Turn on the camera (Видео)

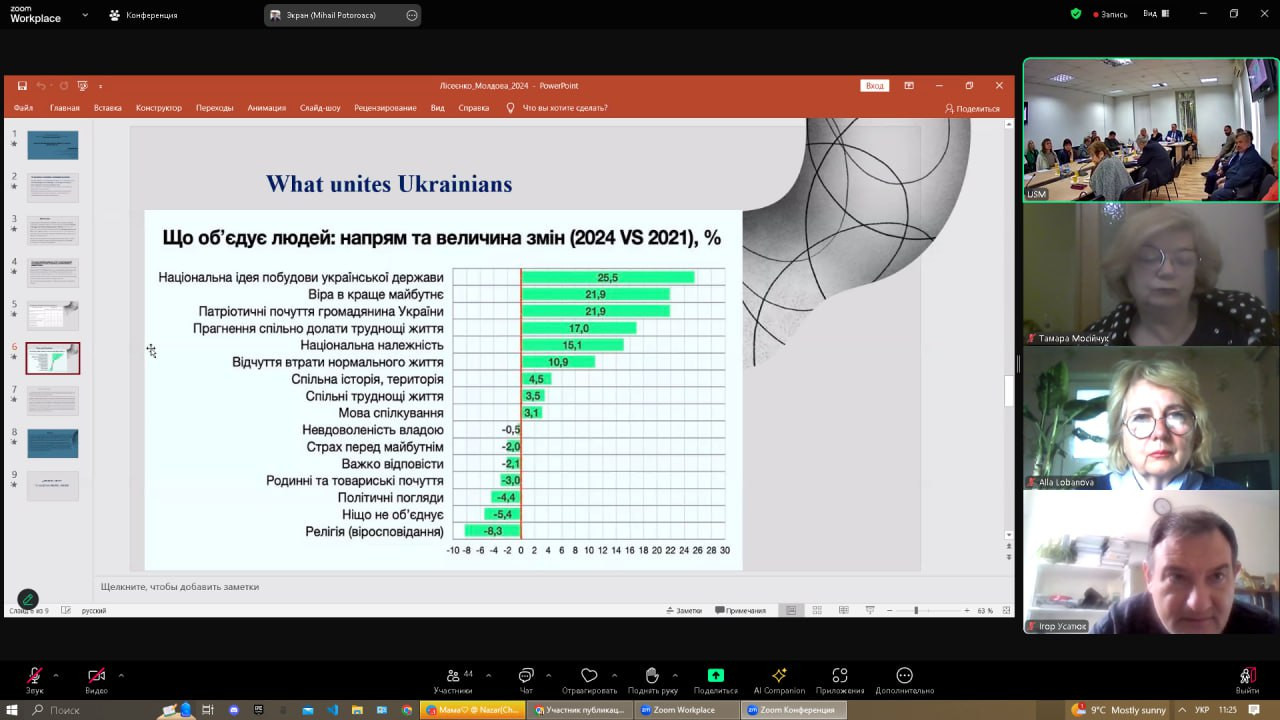click(96, 677)
